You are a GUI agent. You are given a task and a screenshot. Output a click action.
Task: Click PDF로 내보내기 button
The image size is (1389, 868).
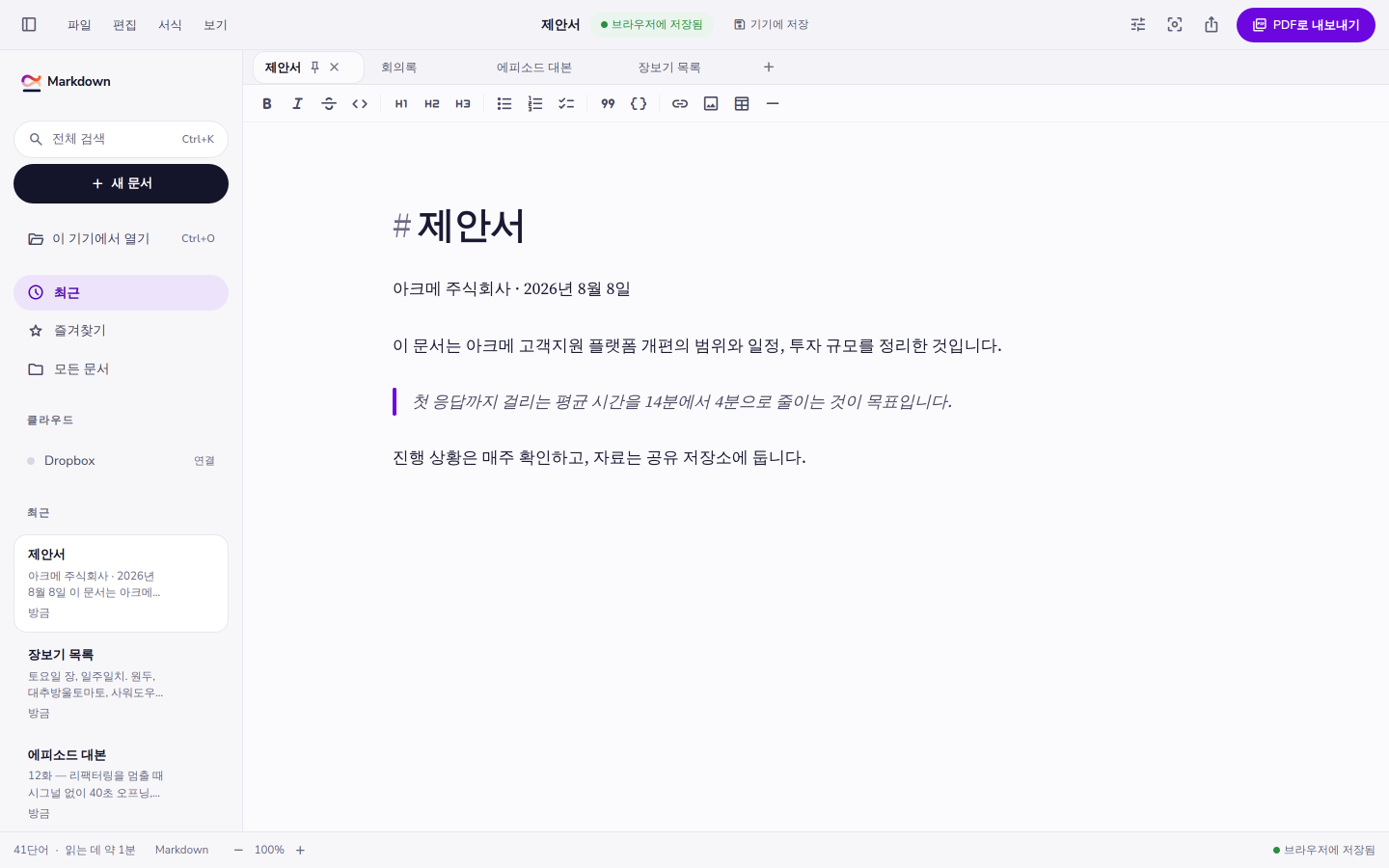pos(1306,25)
